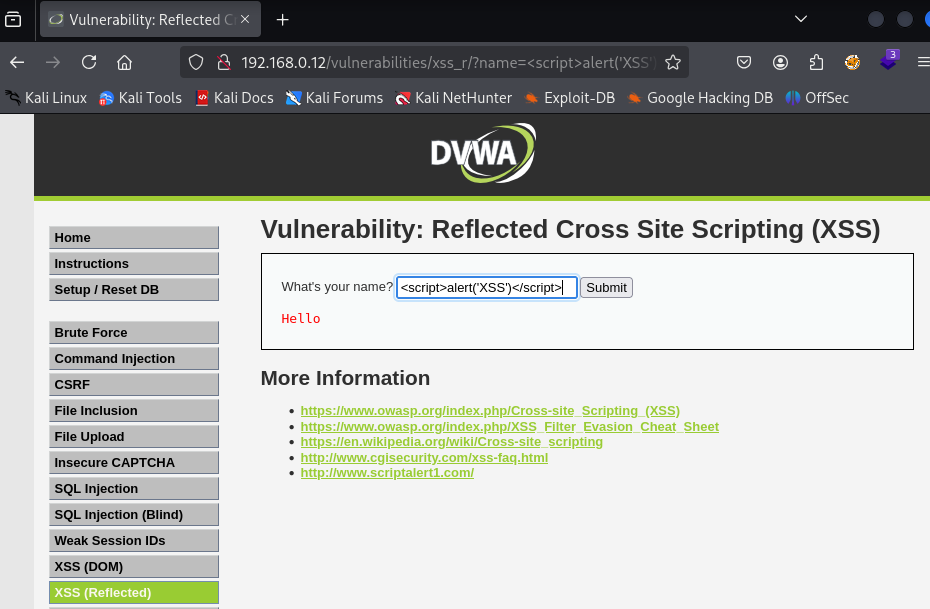Open the XSS Filter Evasion Cheat Sheet link
This screenshot has height=609, width=930.
tap(509, 427)
